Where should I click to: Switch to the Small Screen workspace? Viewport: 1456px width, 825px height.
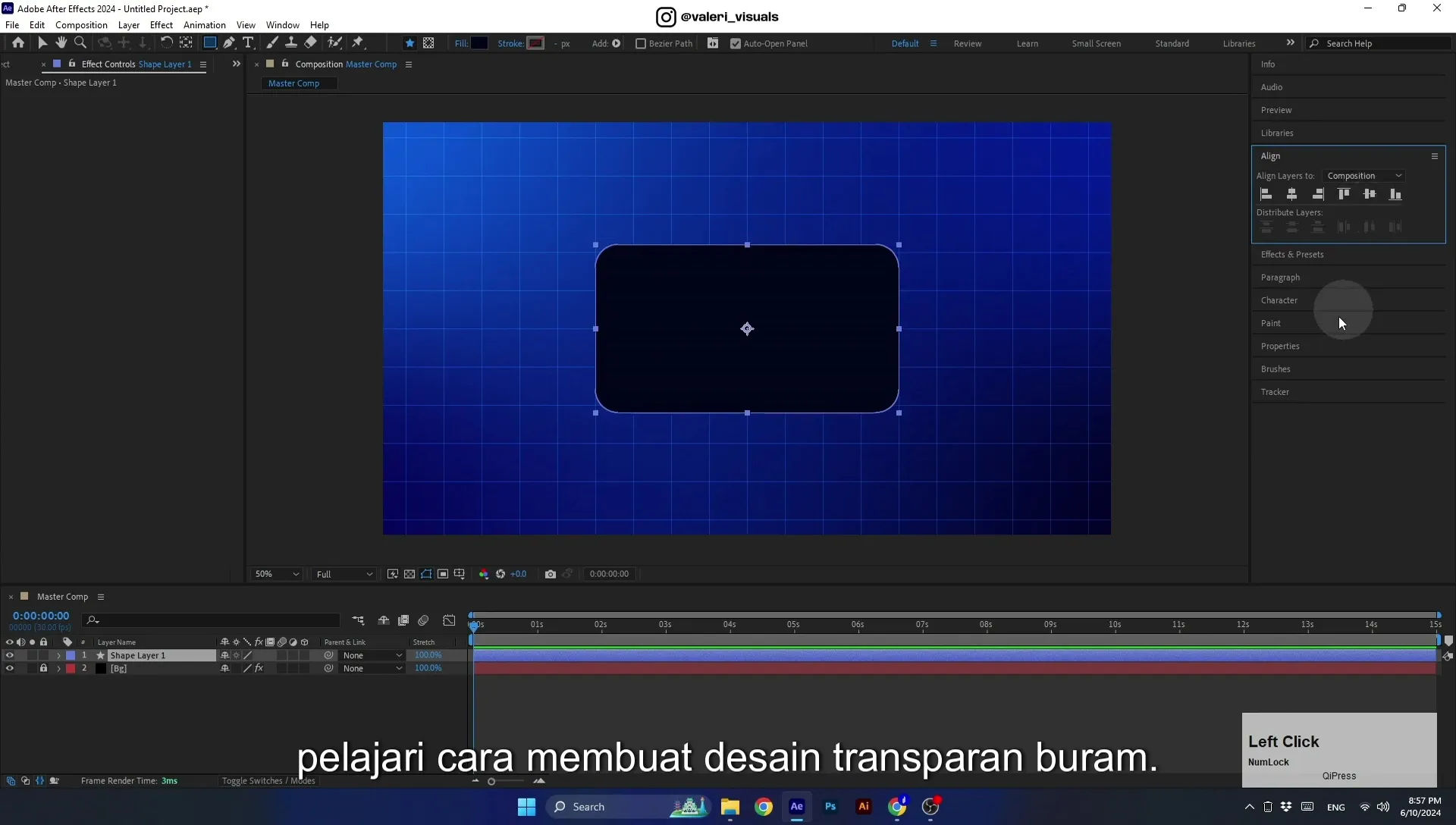tap(1096, 43)
